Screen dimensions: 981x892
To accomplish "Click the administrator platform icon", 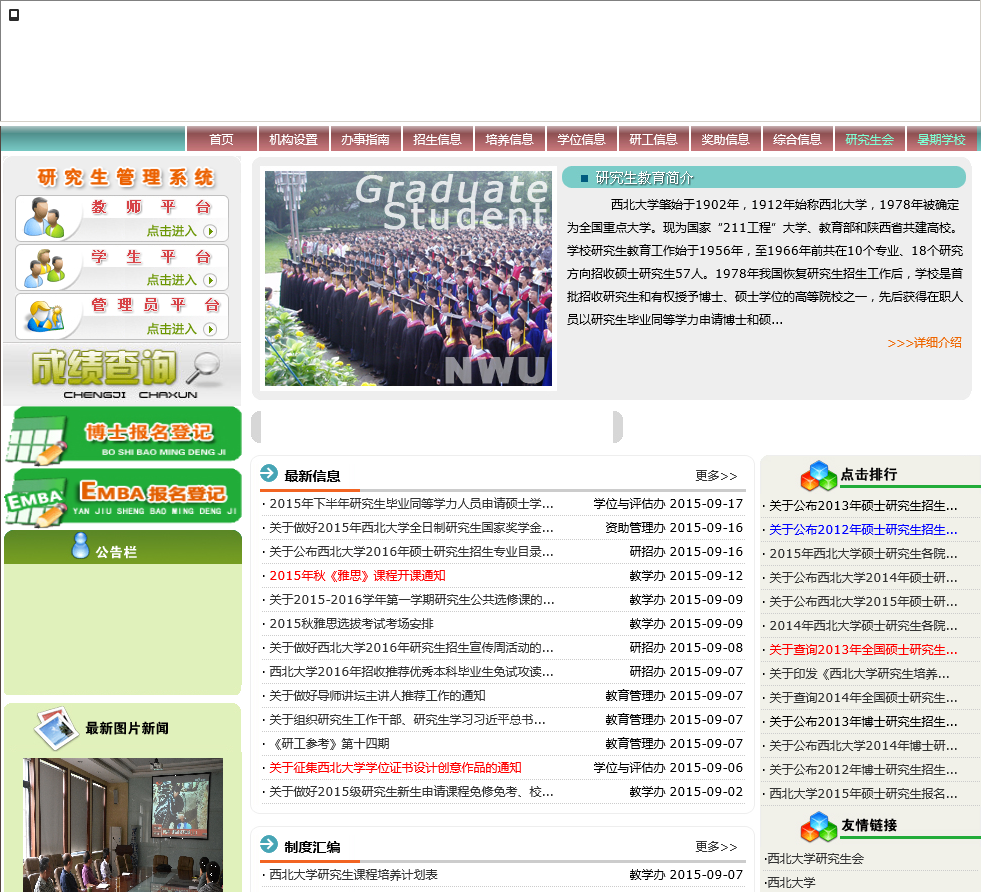I will 44,316.
